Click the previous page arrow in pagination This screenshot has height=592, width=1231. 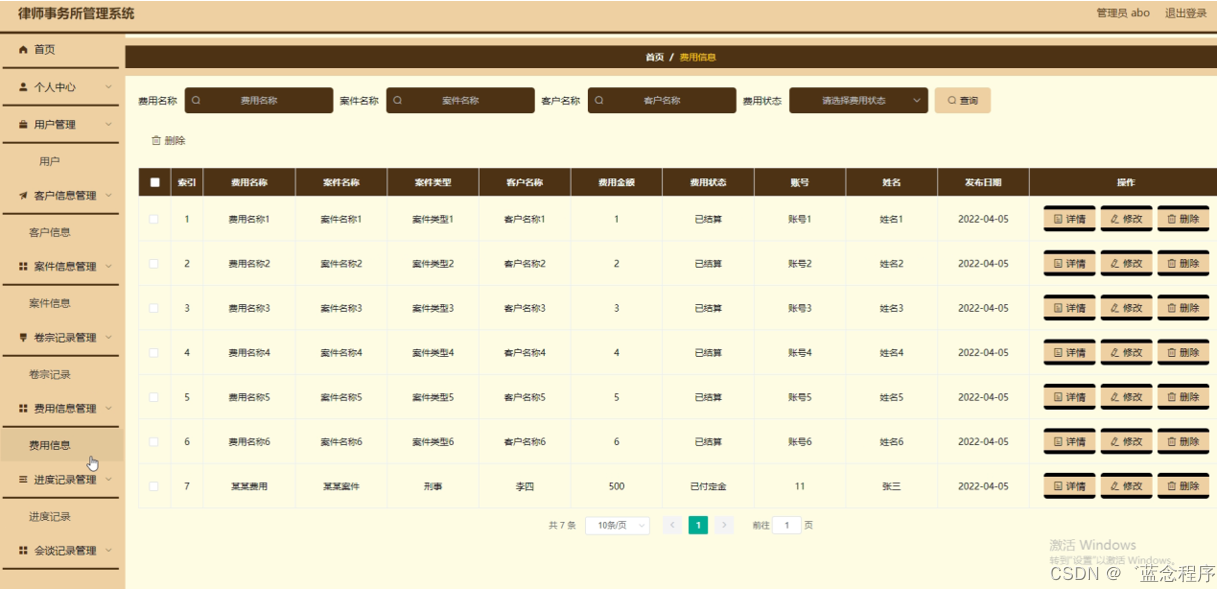click(673, 526)
